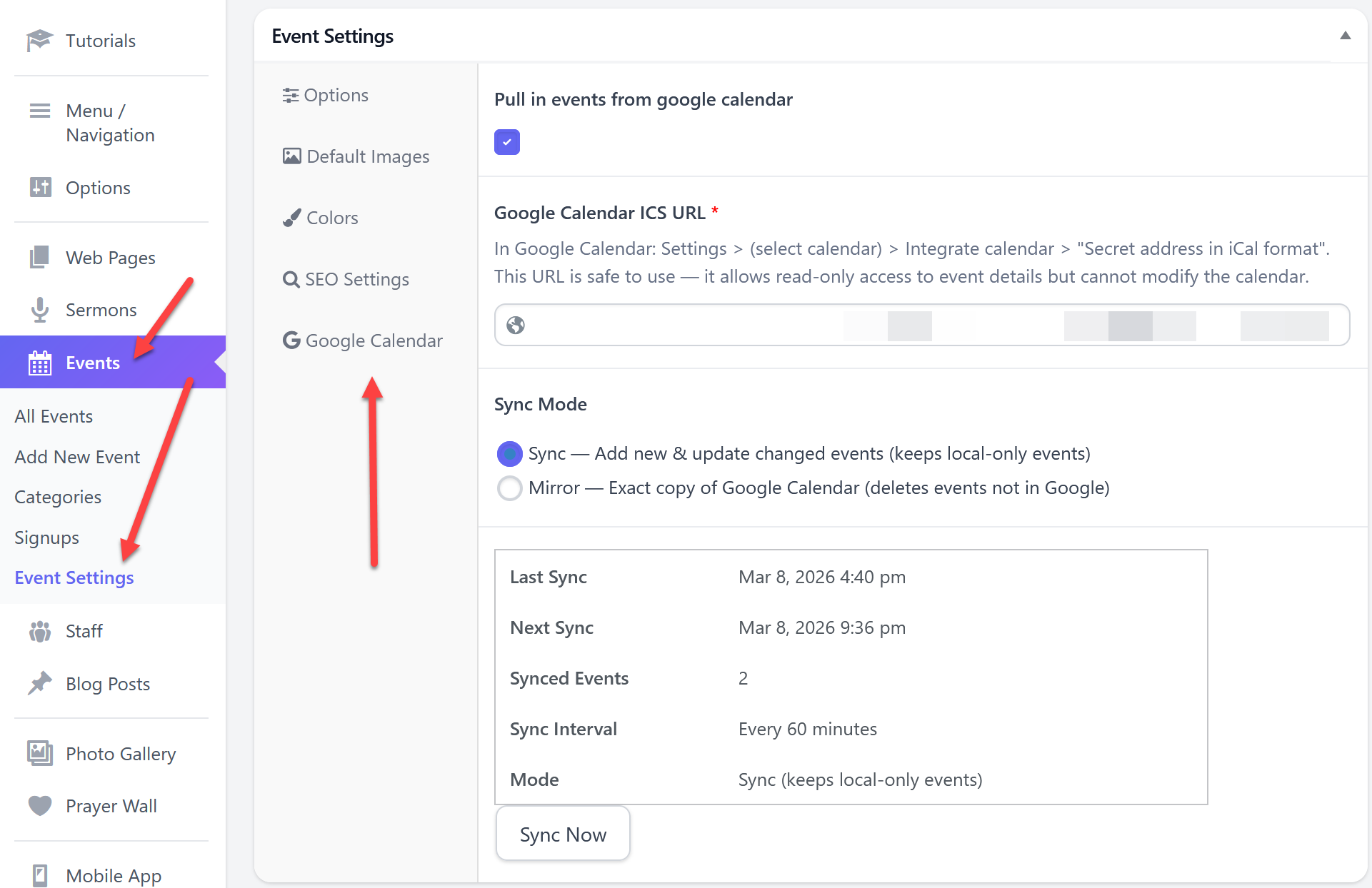Click the Blog Posts pushpin icon
The width and height of the screenshot is (1372, 888).
[x=40, y=684]
